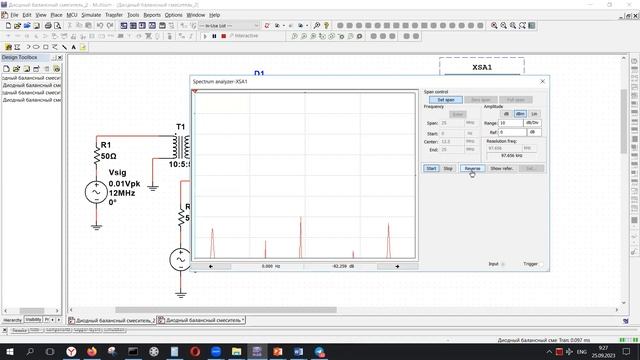Click the Zoom to area magnifier icon

pos(513,26)
